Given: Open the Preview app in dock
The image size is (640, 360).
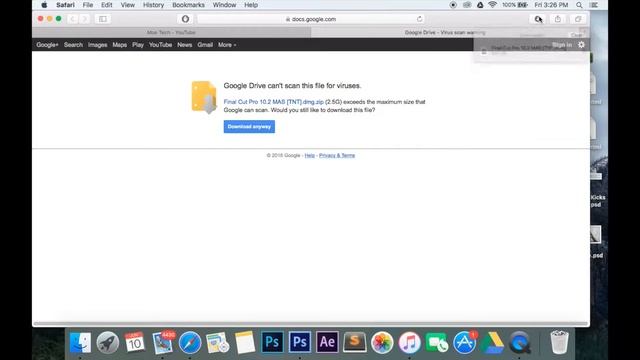Looking at the screenshot, I should tap(218, 342).
